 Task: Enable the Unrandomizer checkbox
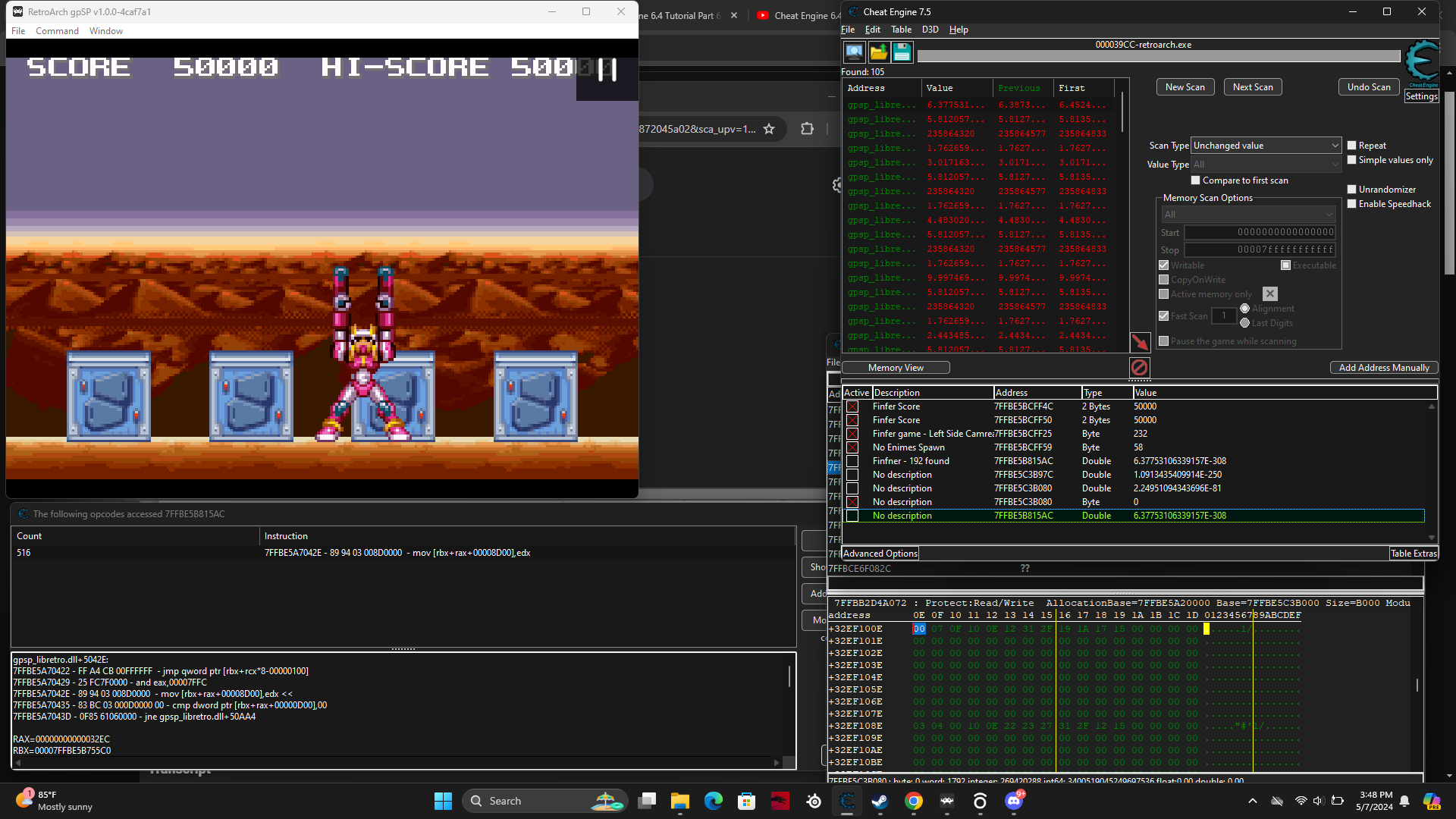pos(1352,189)
